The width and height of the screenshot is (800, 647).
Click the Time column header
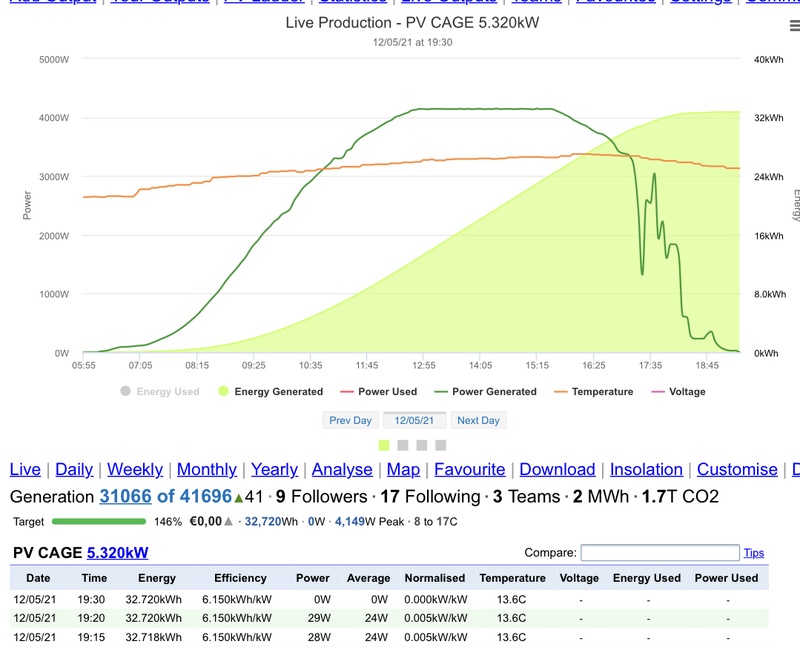tap(94, 578)
